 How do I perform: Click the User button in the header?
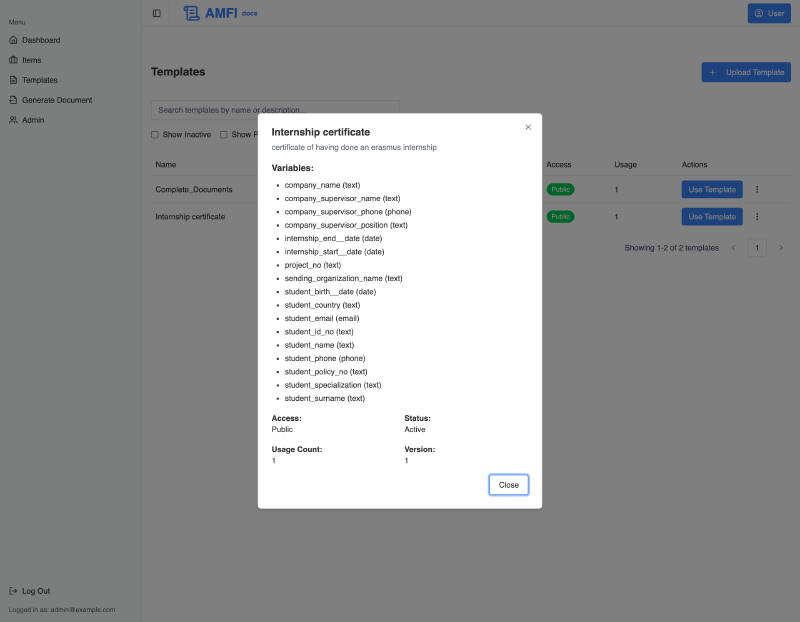(x=769, y=13)
